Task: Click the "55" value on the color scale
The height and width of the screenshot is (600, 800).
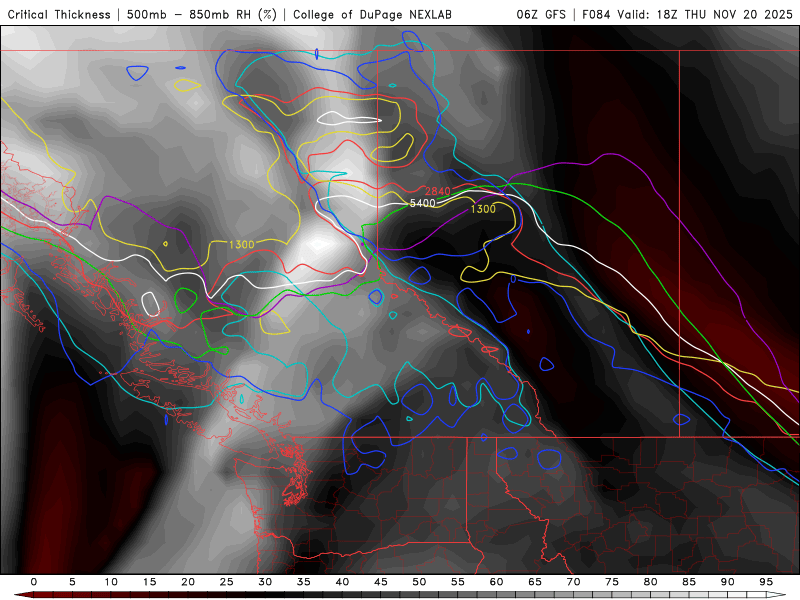Action: coord(458,582)
